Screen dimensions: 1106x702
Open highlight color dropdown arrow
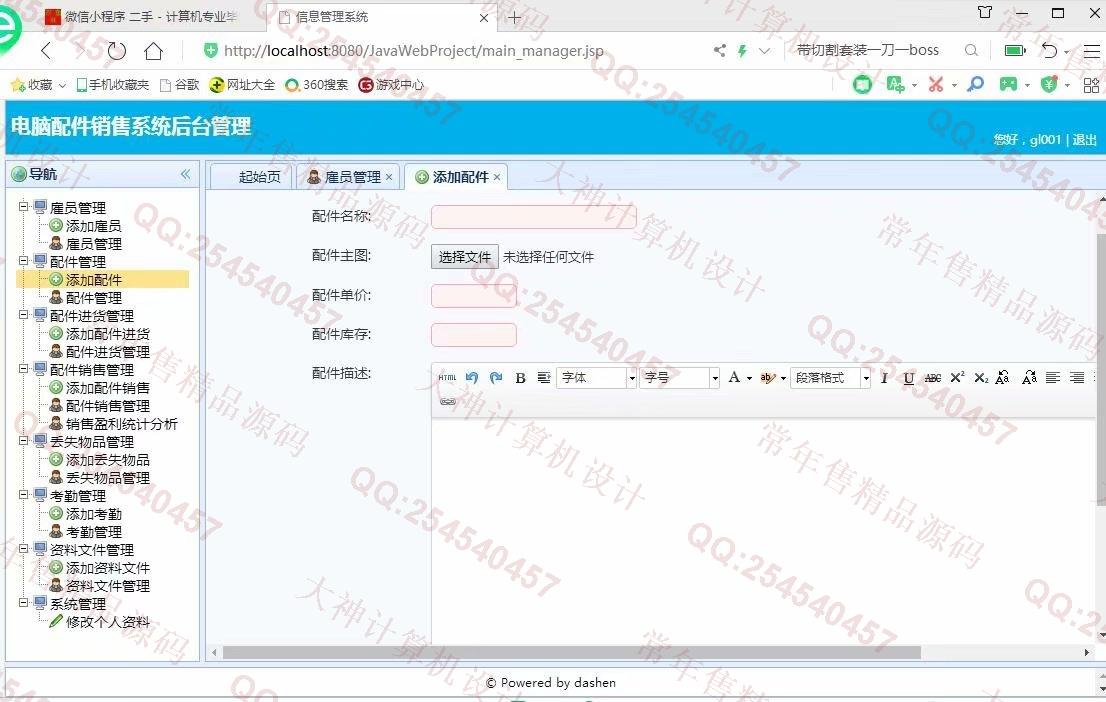click(x=783, y=378)
